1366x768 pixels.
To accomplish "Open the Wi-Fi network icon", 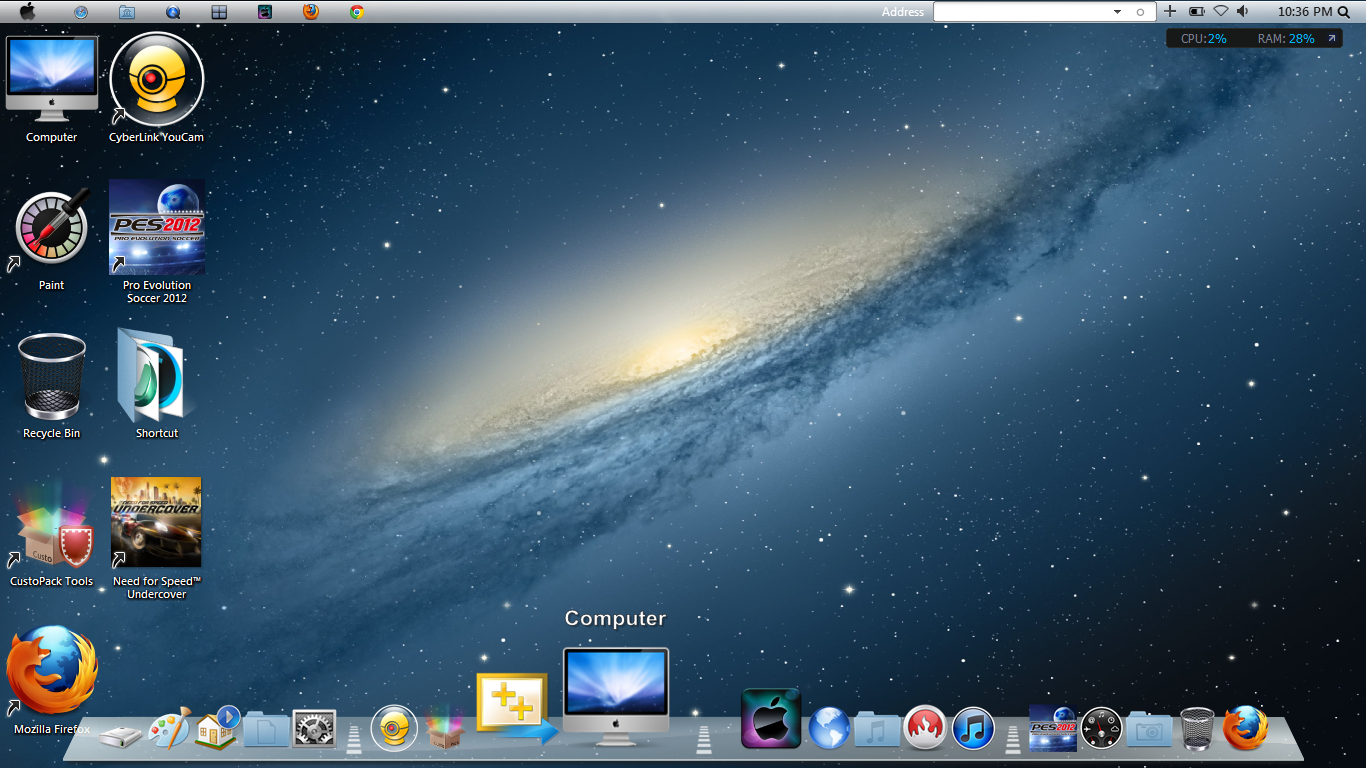I will pos(1221,11).
